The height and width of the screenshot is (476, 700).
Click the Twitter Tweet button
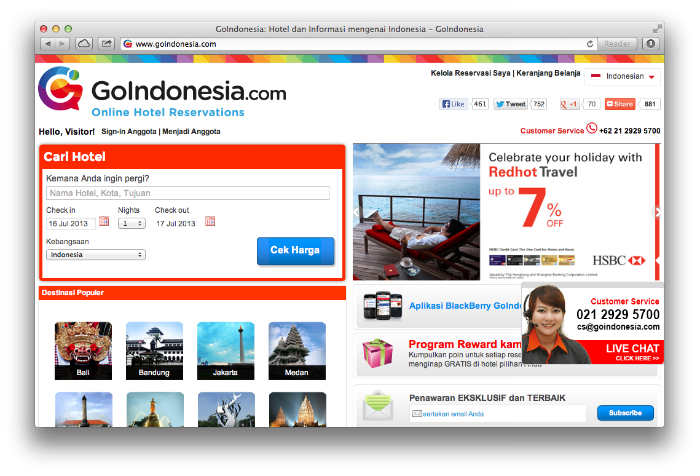click(x=511, y=104)
